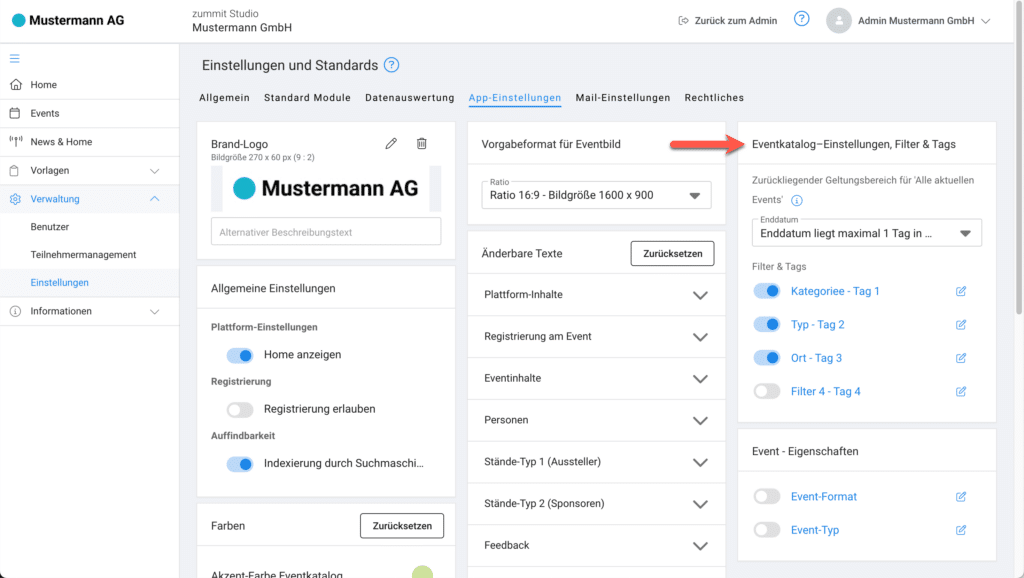
Task: Switch to the Mail-Einstellungen tab
Action: click(622, 98)
